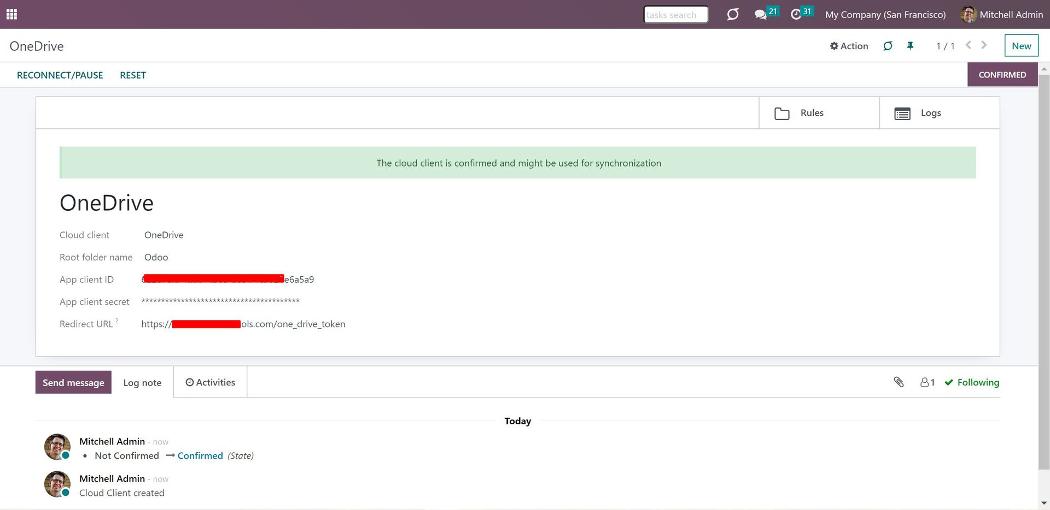Click the Redirect URL value
This screenshot has height=510, width=1050.
click(x=243, y=324)
